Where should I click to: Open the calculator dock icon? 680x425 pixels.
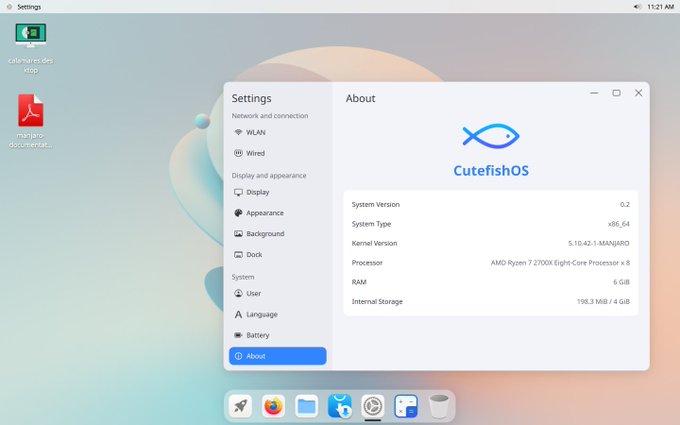click(x=406, y=406)
